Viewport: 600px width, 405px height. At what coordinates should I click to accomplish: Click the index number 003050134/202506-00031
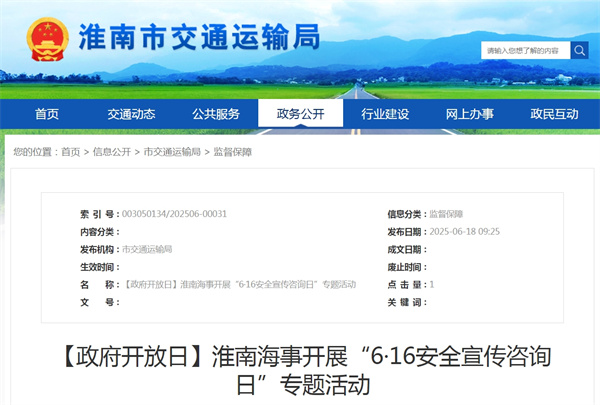point(174,214)
